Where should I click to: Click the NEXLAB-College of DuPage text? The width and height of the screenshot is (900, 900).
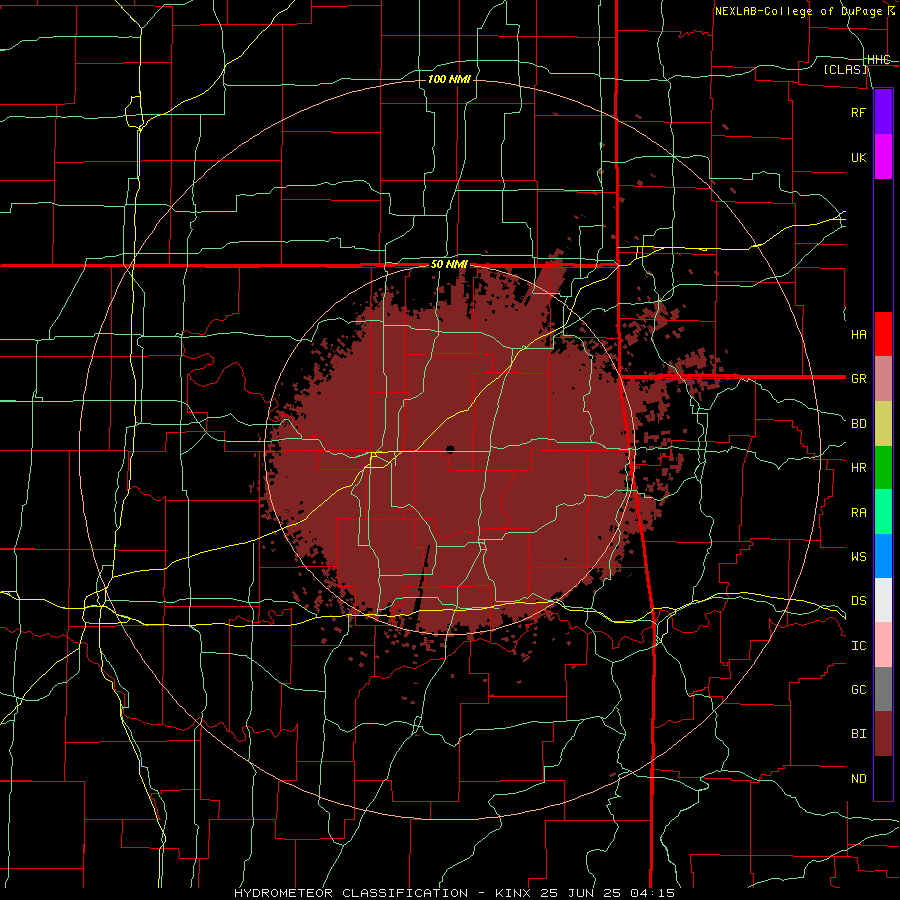point(799,11)
